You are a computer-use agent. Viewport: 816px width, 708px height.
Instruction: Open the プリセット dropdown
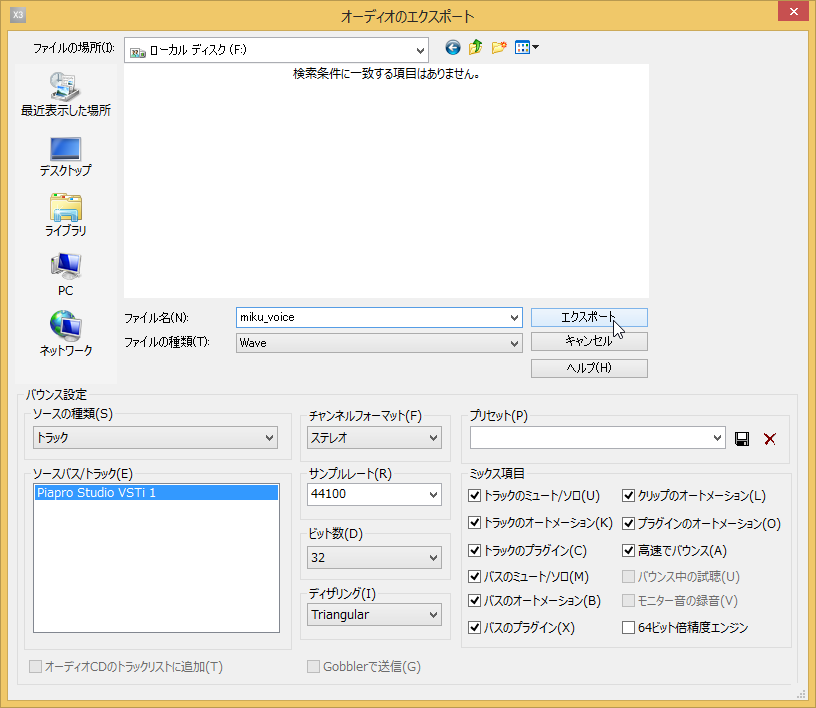(597, 438)
